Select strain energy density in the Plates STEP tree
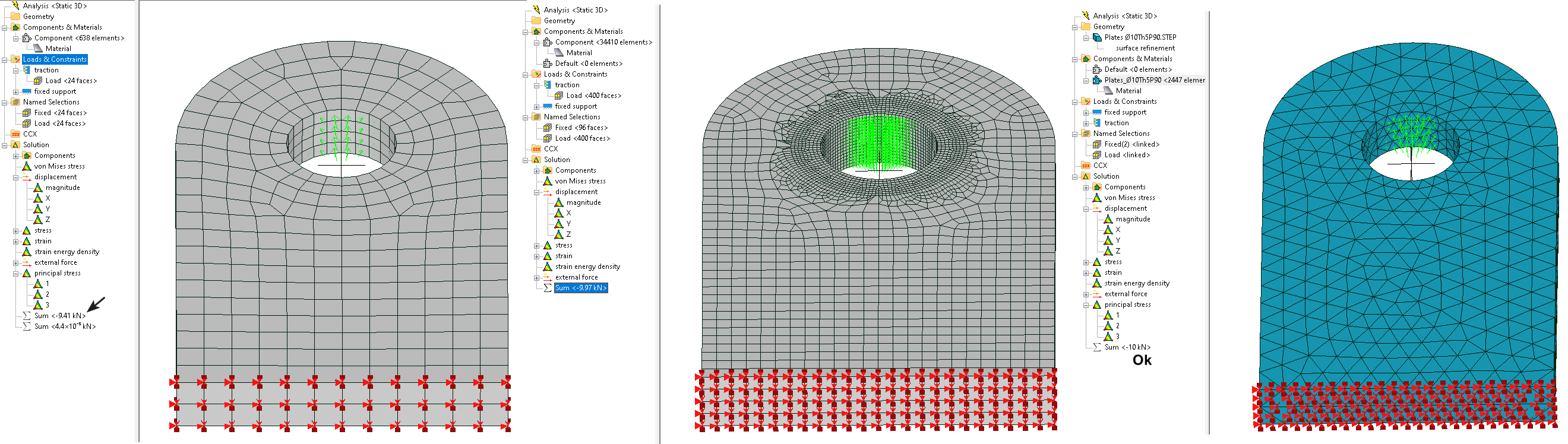The width and height of the screenshot is (1568, 444). tap(1136, 283)
